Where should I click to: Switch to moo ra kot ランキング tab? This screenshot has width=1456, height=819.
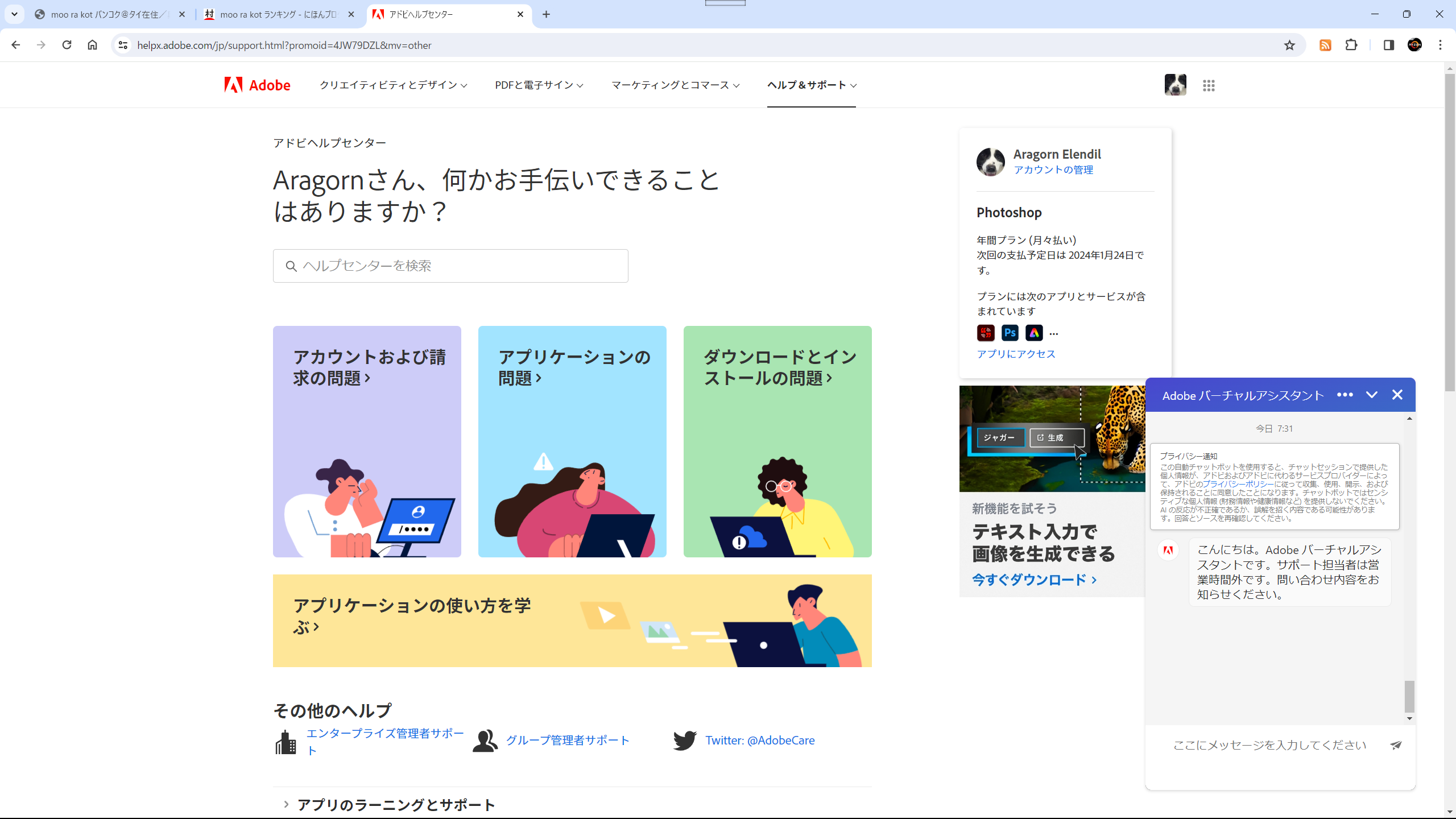278,14
